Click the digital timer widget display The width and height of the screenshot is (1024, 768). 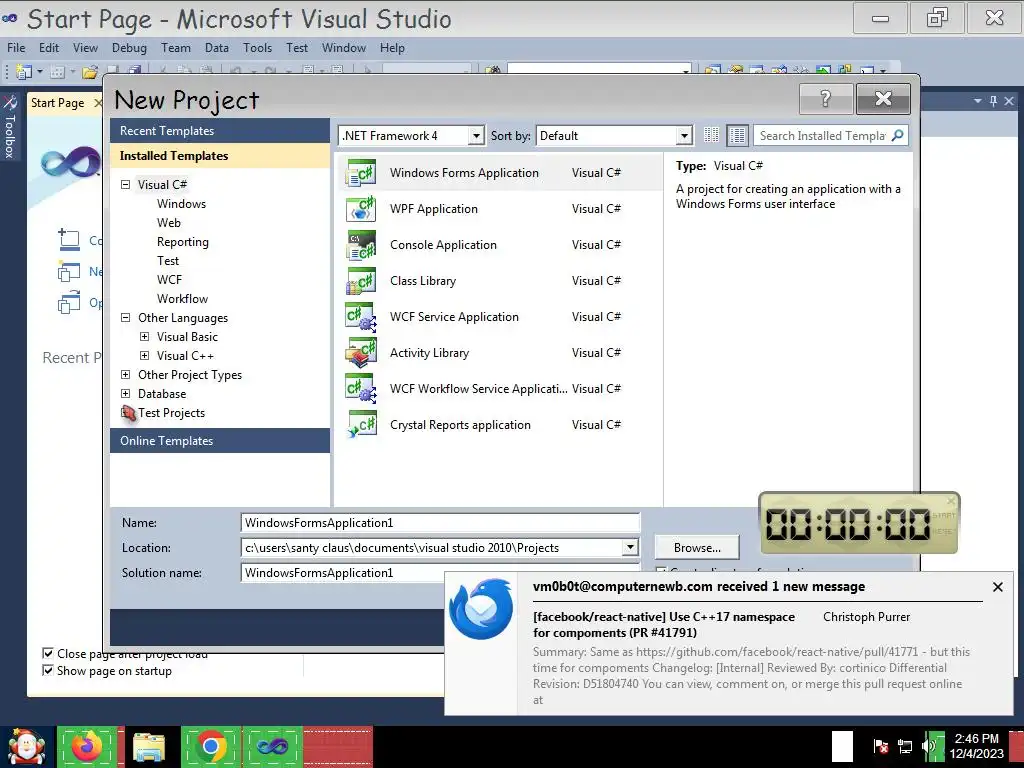pyautogui.click(x=848, y=524)
